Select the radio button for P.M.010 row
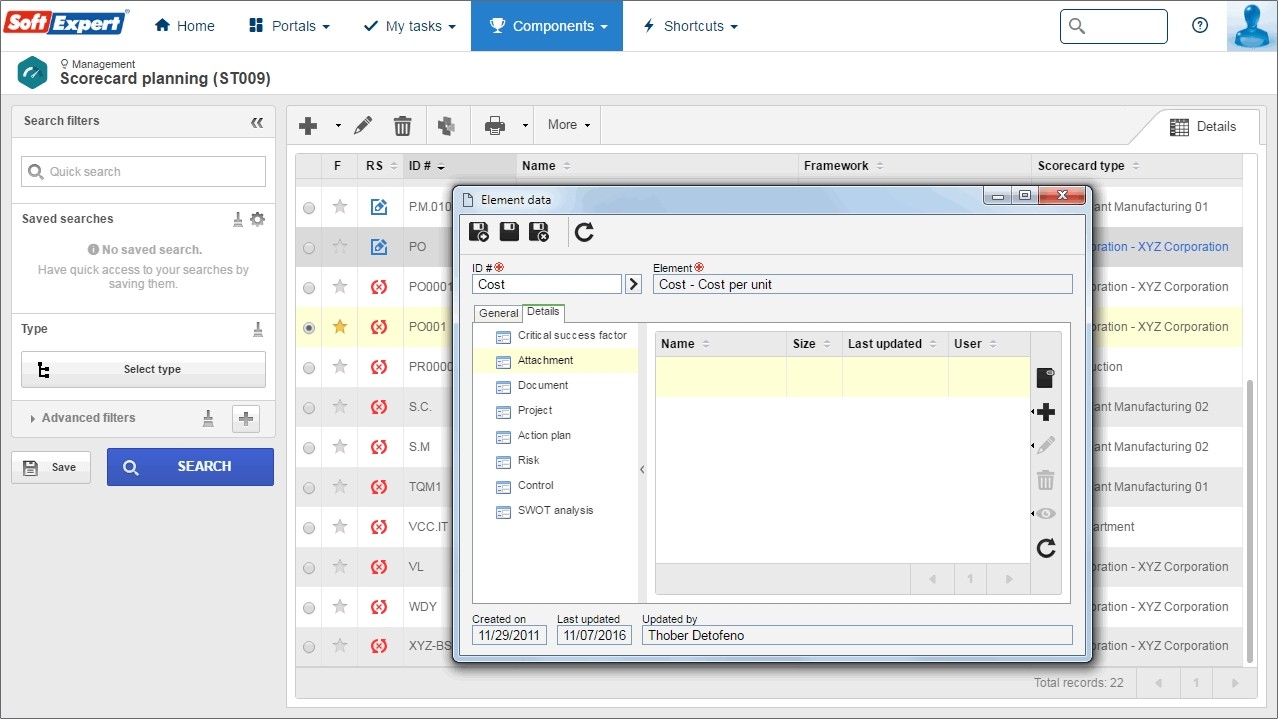 309,207
